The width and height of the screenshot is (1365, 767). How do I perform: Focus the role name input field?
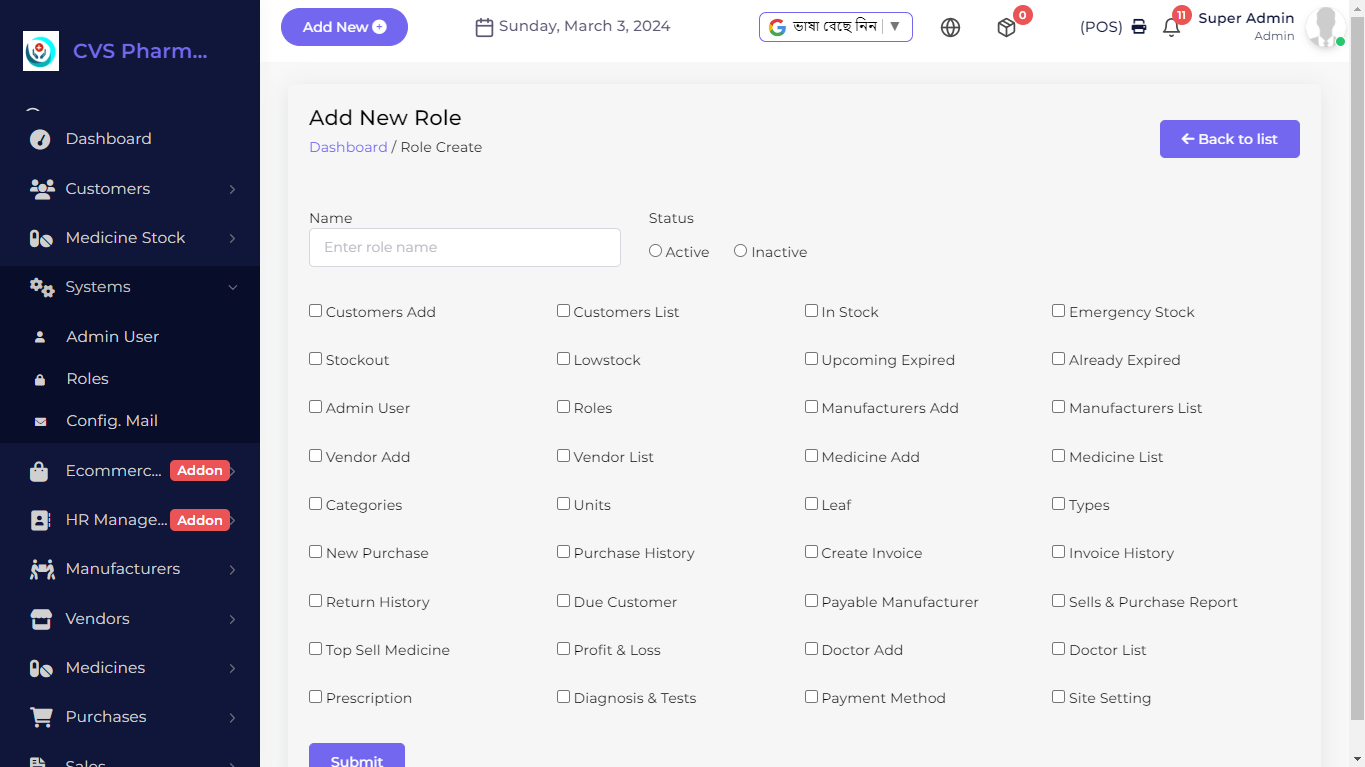465,247
